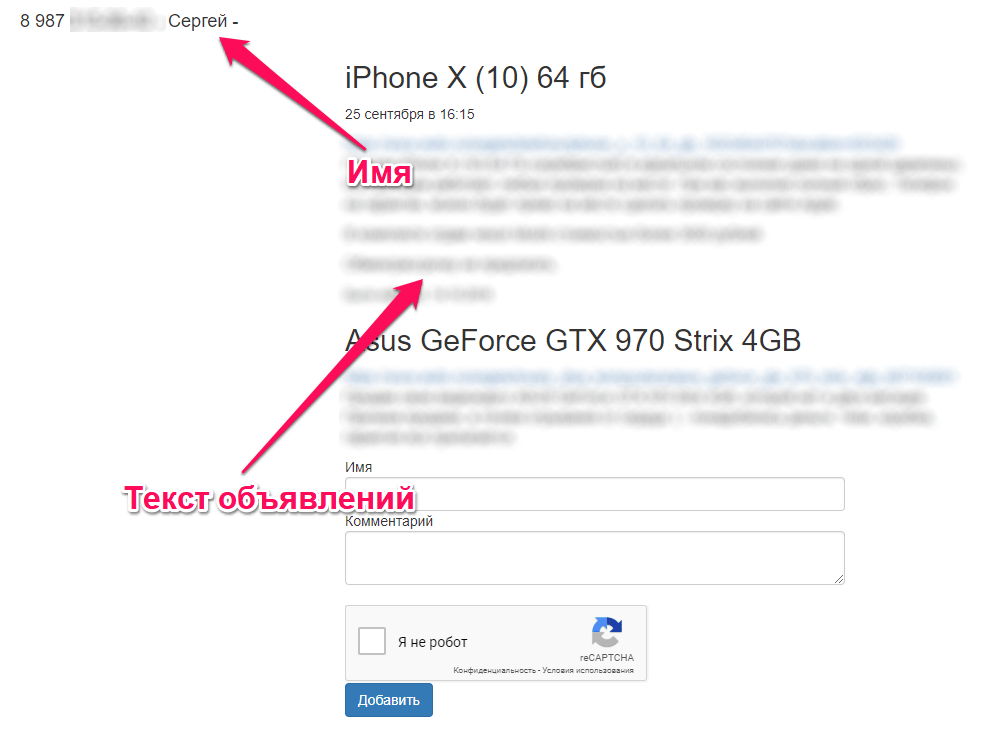Click the pink "Текст объявлений" annotation

[x=270, y=499]
